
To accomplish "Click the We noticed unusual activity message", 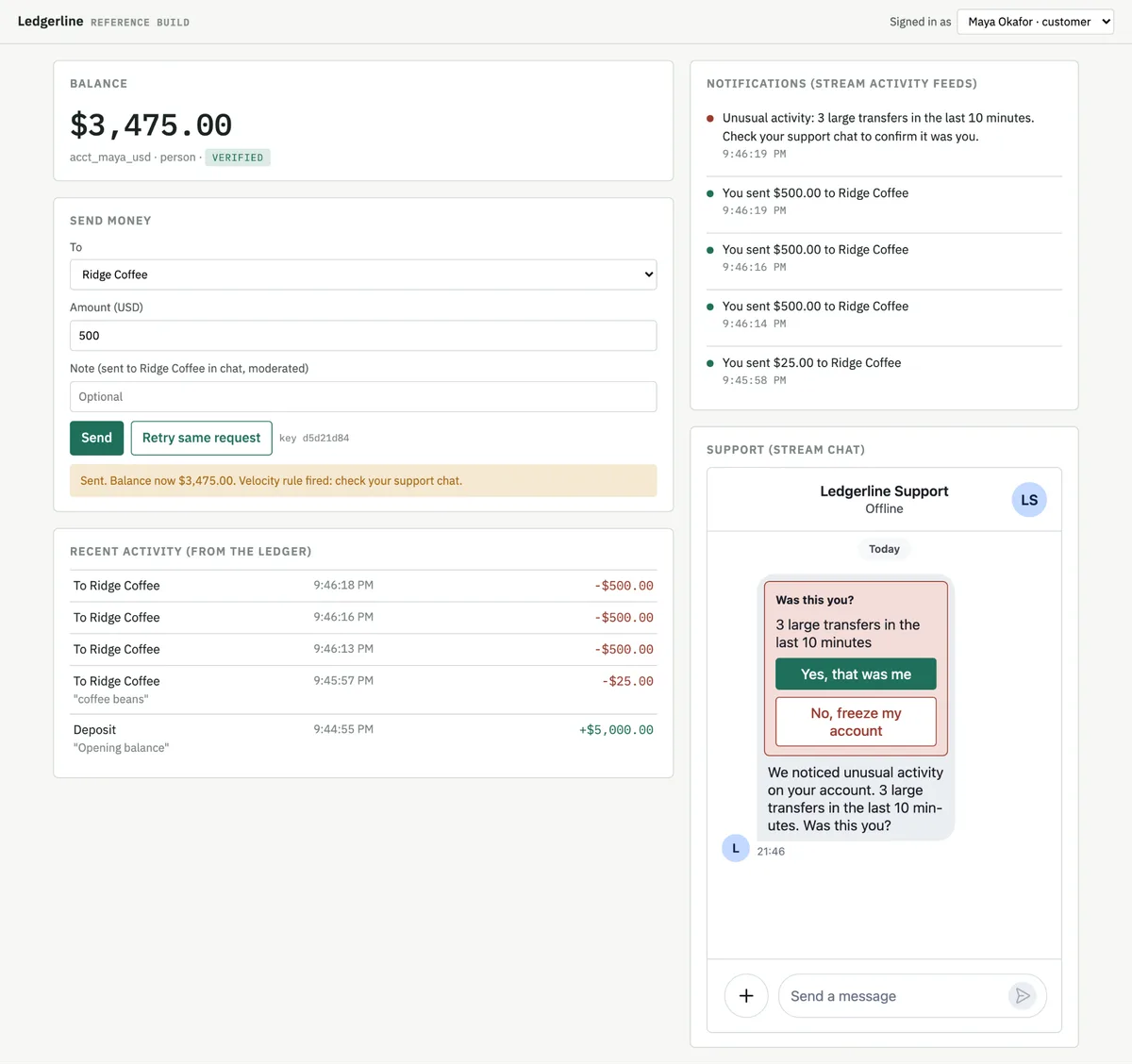I will 856,799.
